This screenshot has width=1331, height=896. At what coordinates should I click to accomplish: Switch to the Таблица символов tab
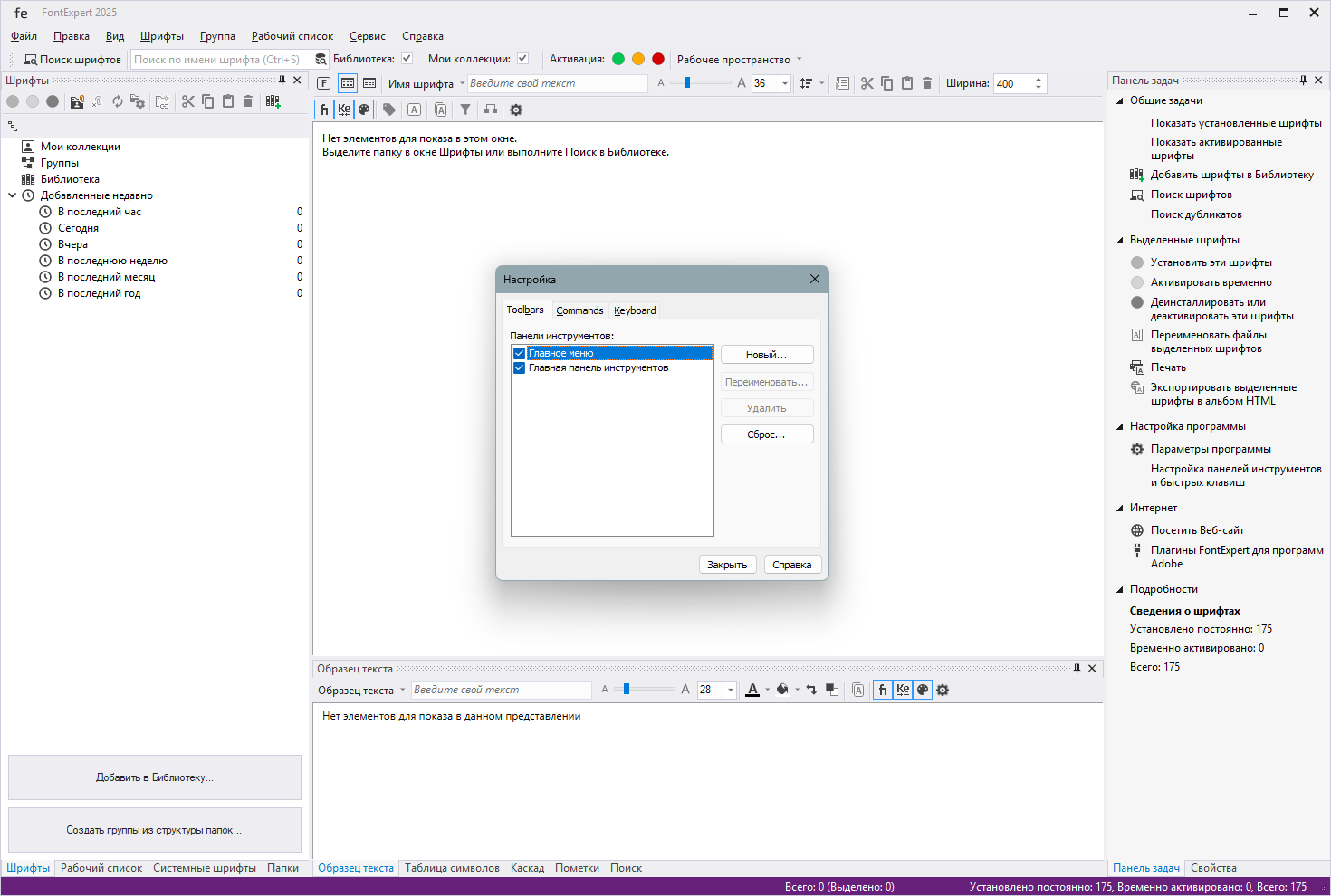(452, 868)
